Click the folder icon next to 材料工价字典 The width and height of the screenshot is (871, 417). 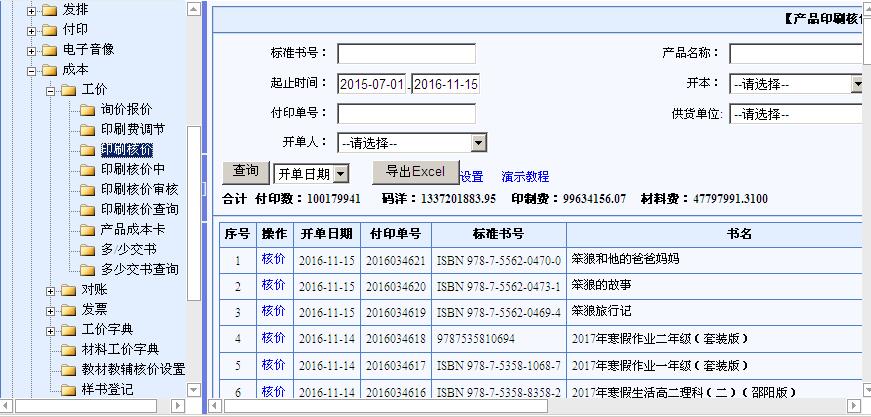pyautogui.click(x=68, y=350)
